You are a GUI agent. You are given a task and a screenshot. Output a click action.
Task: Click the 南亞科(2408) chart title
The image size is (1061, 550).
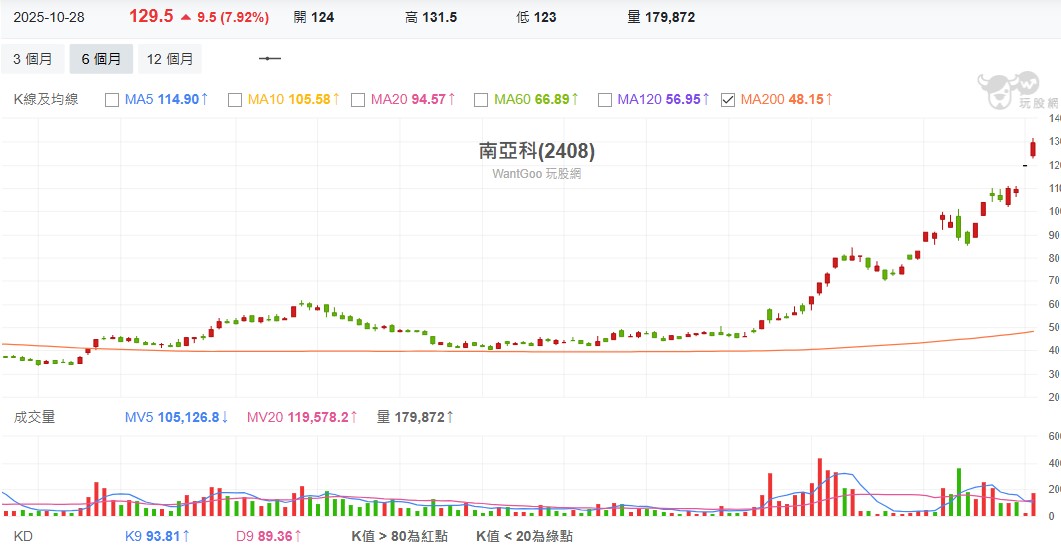pos(537,151)
